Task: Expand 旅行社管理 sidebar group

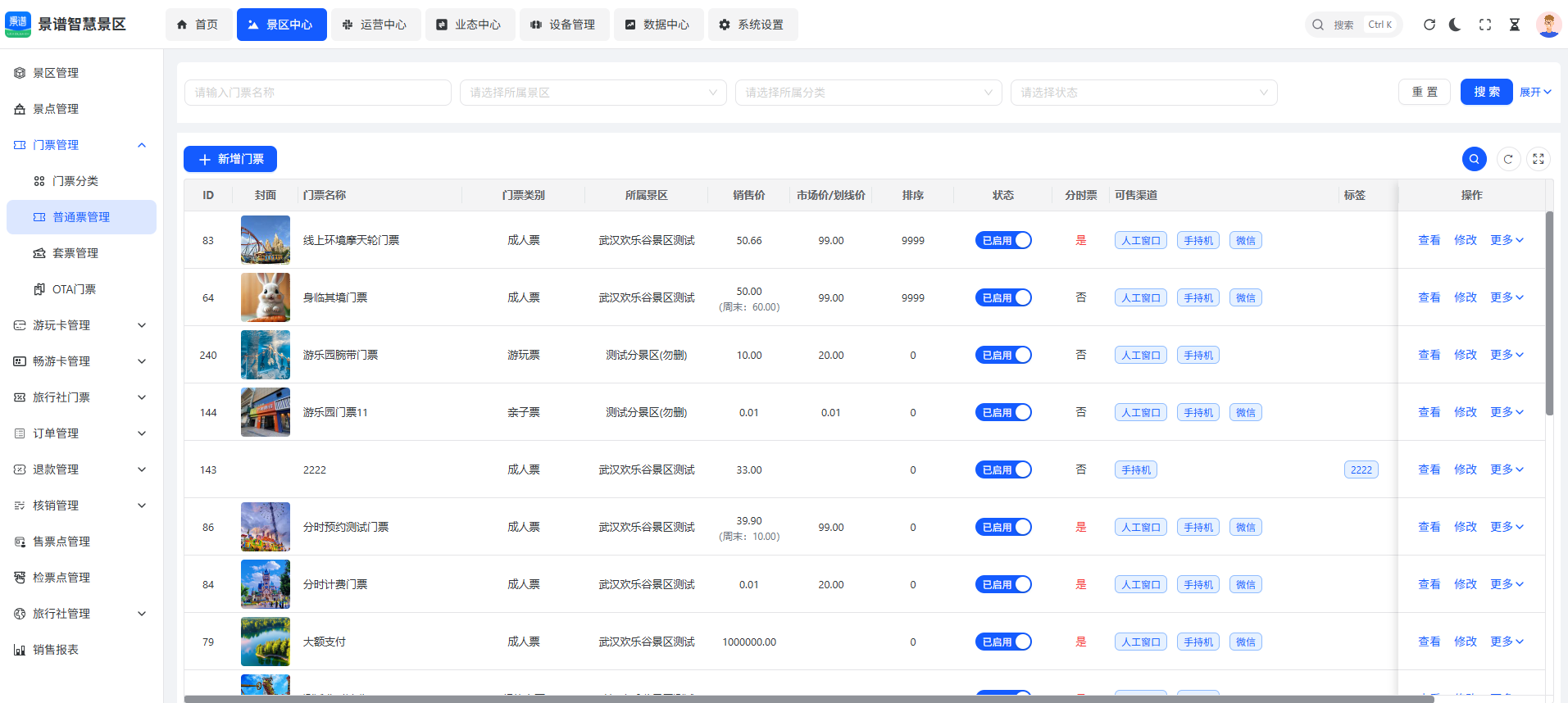Action: click(x=81, y=614)
